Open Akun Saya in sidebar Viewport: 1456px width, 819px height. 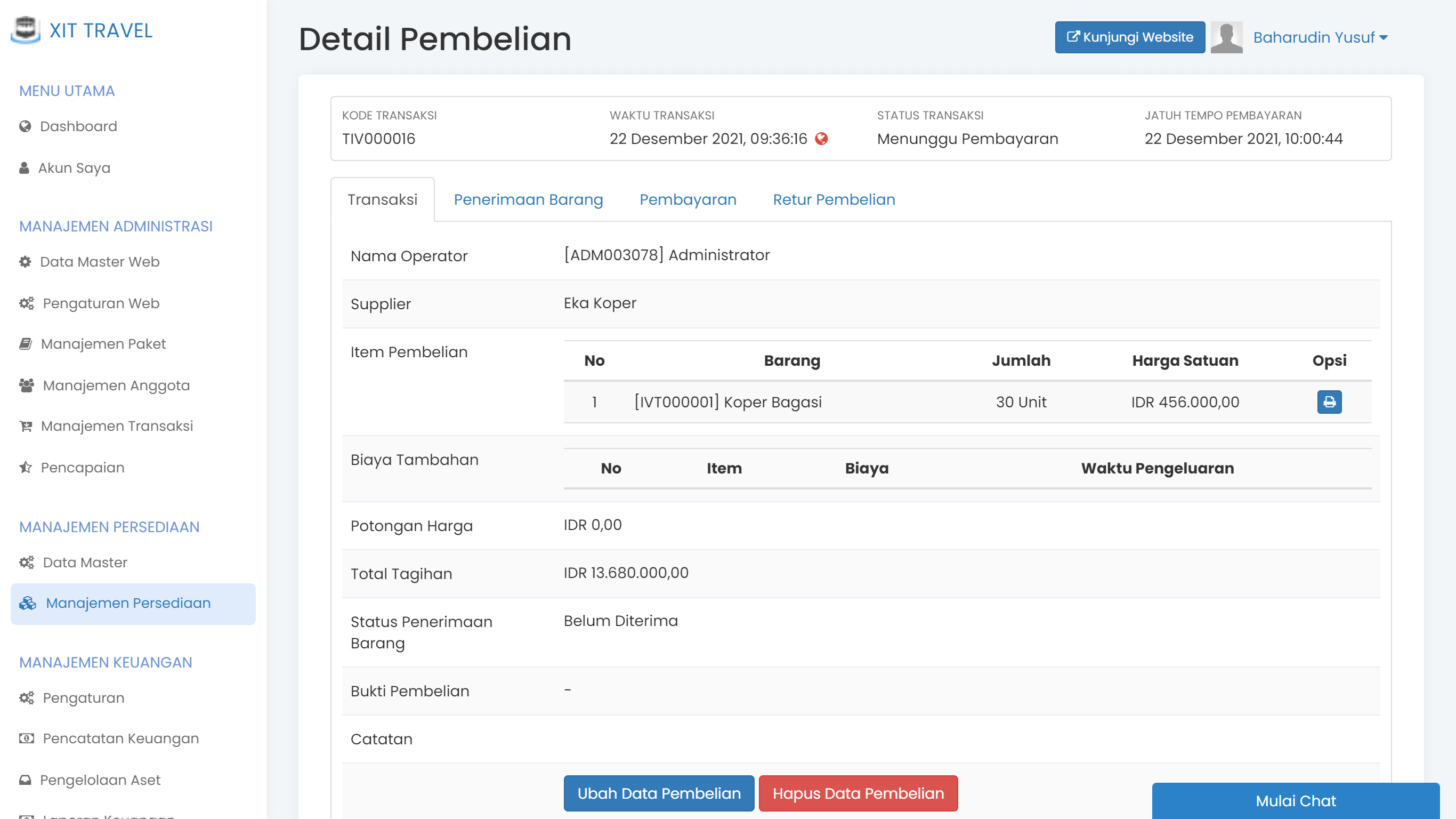(74, 168)
